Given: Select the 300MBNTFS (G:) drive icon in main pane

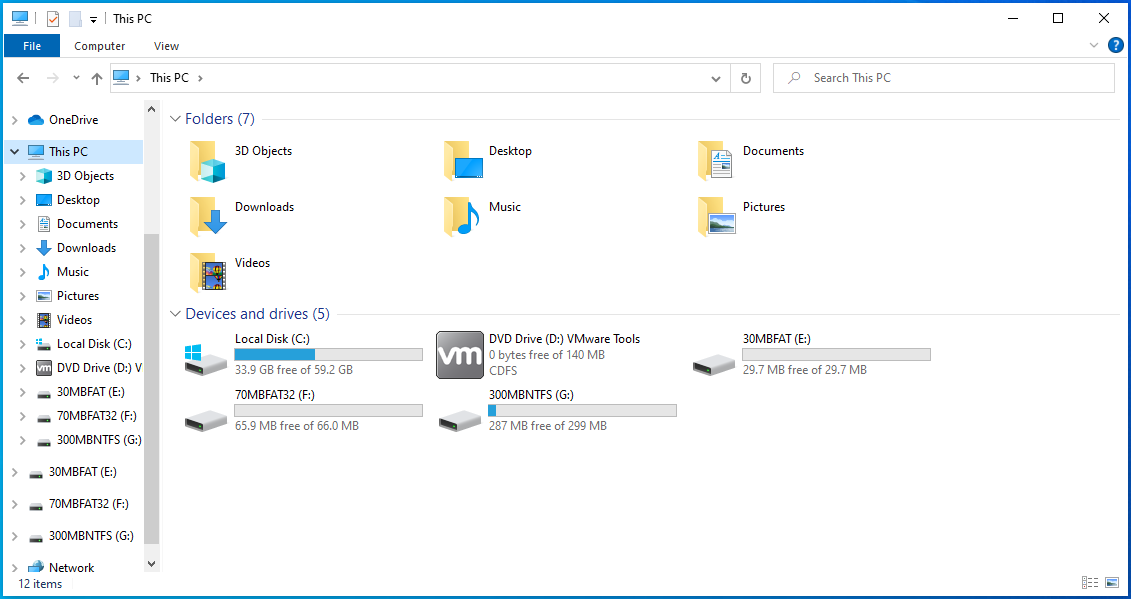Looking at the screenshot, I should [x=460, y=421].
